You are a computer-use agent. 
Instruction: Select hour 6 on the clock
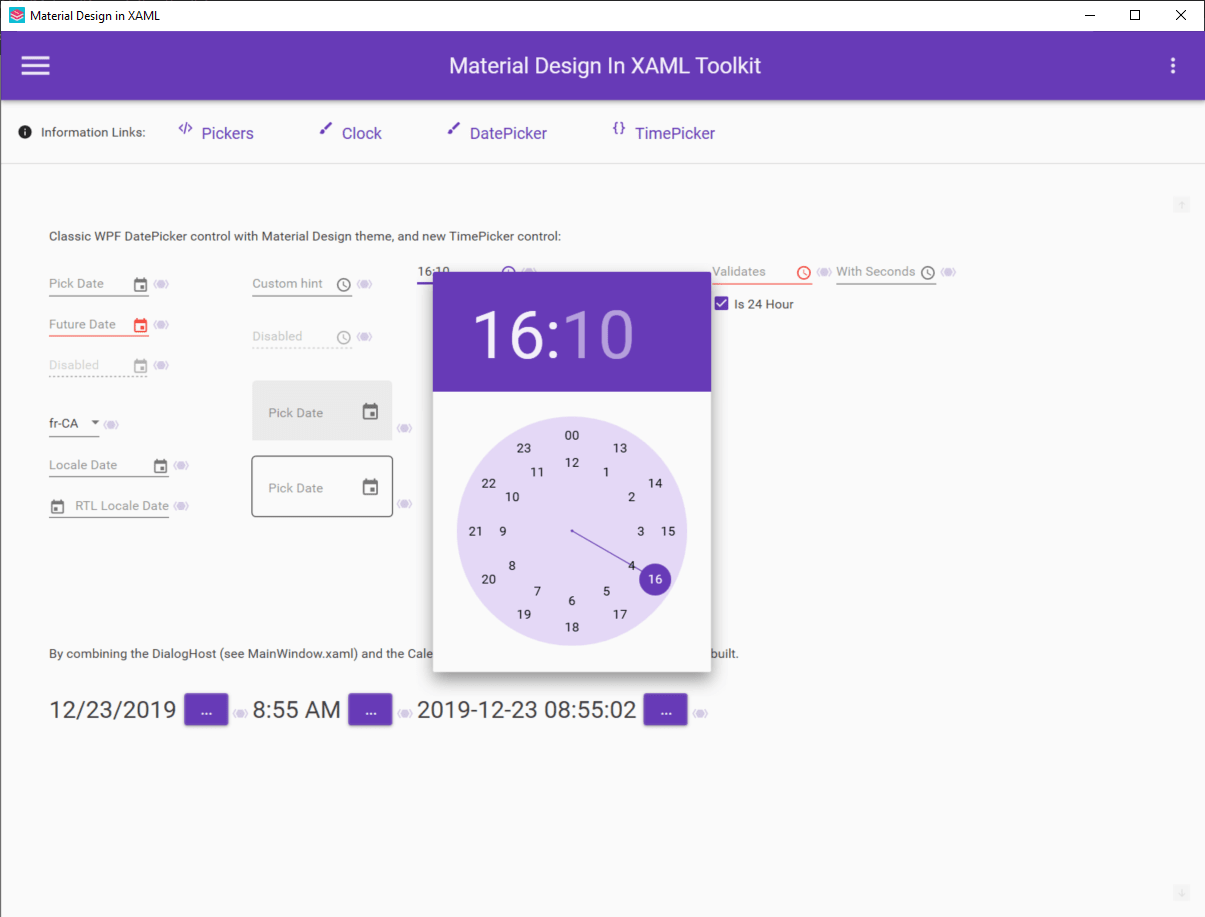click(572, 600)
